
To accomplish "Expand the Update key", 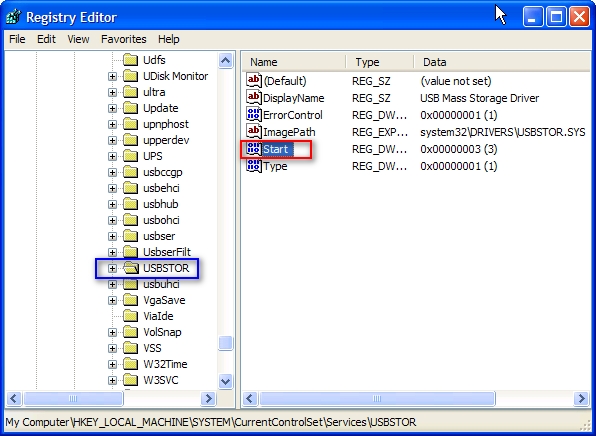I will coord(112,108).
